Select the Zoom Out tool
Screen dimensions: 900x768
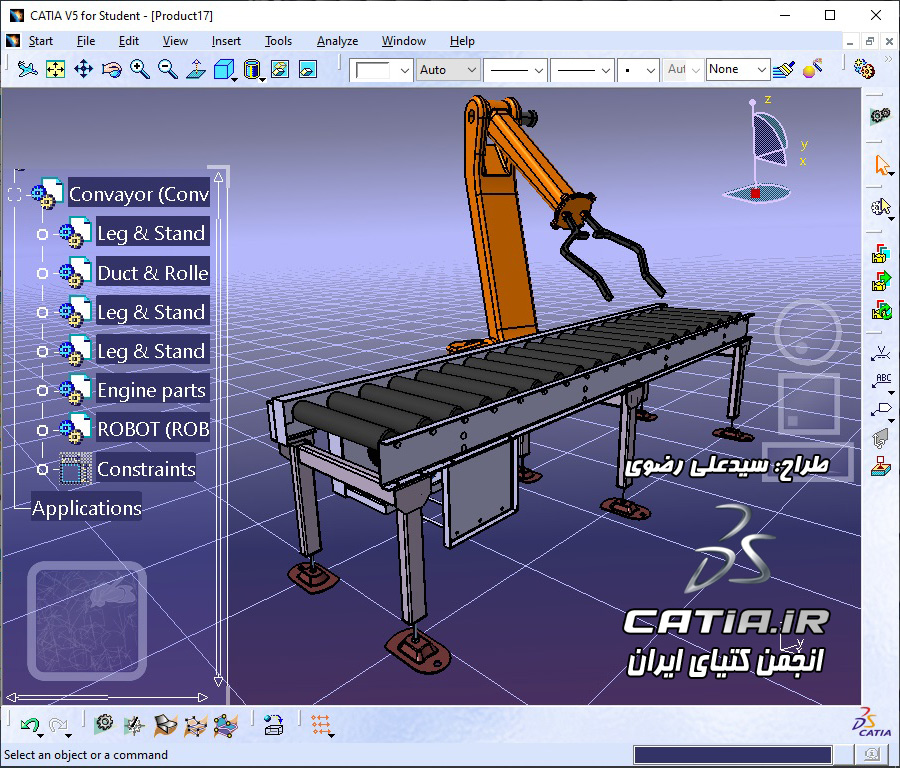pyautogui.click(x=167, y=70)
